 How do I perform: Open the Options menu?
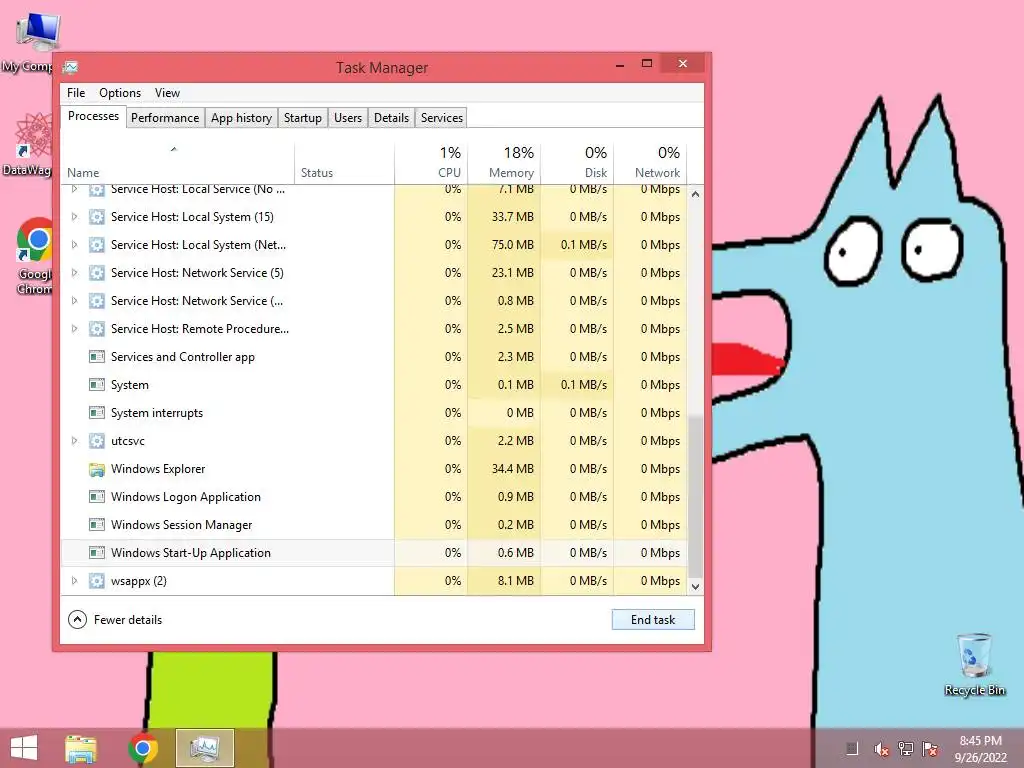point(120,93)
